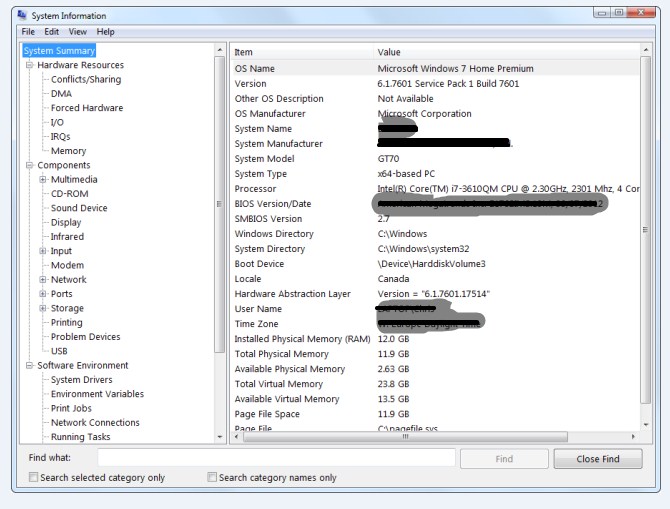Click the System Information title bar icon
Screen dimensions: 670x509
pyautogui.click(x=22, y=15)
